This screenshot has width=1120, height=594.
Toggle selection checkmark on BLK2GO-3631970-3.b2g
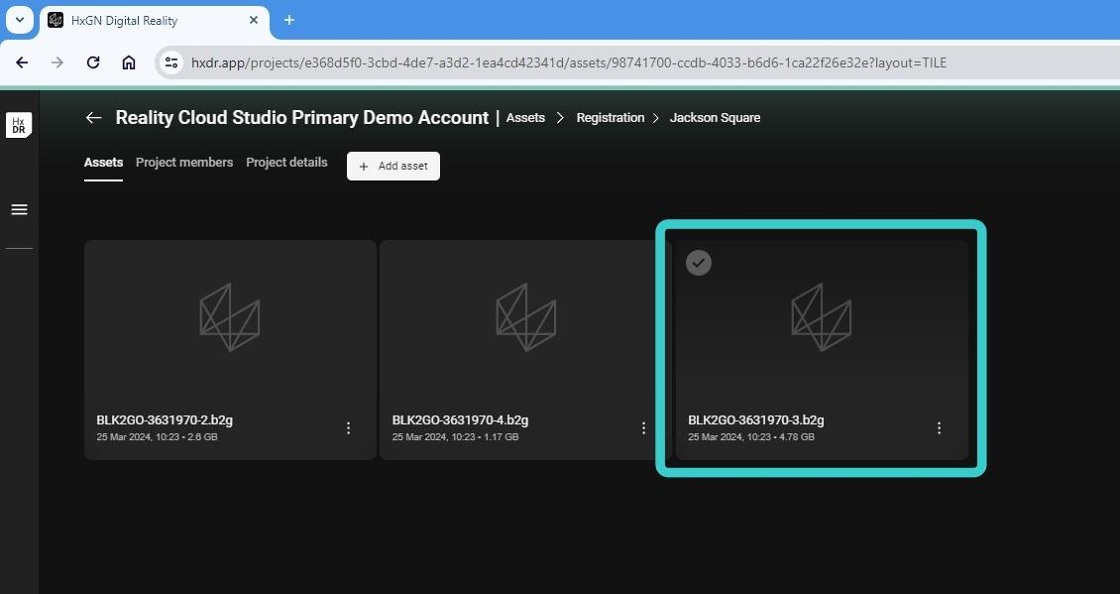[699, 263]
